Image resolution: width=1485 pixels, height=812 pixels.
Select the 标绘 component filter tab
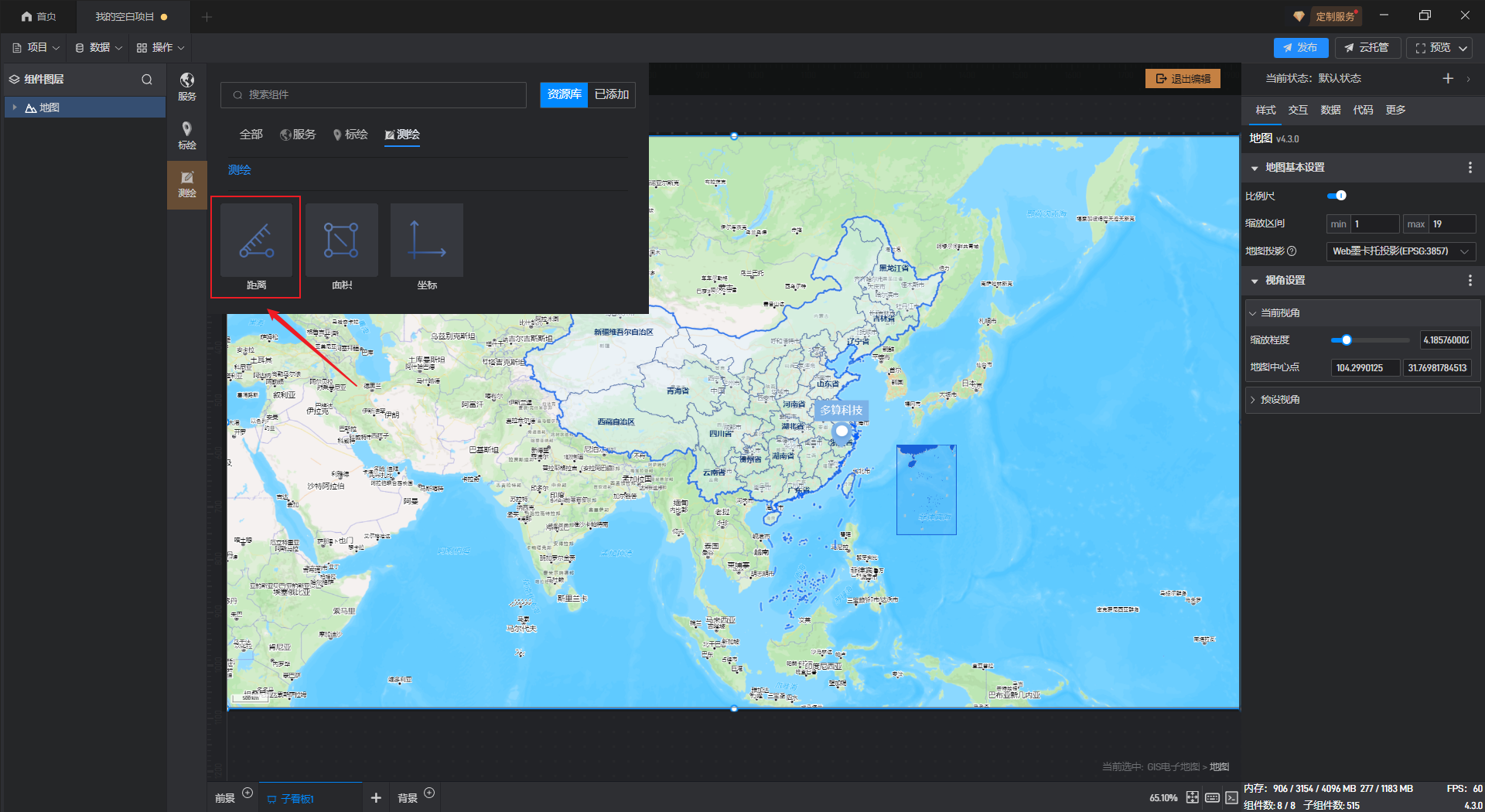click(x=350, y=135)
